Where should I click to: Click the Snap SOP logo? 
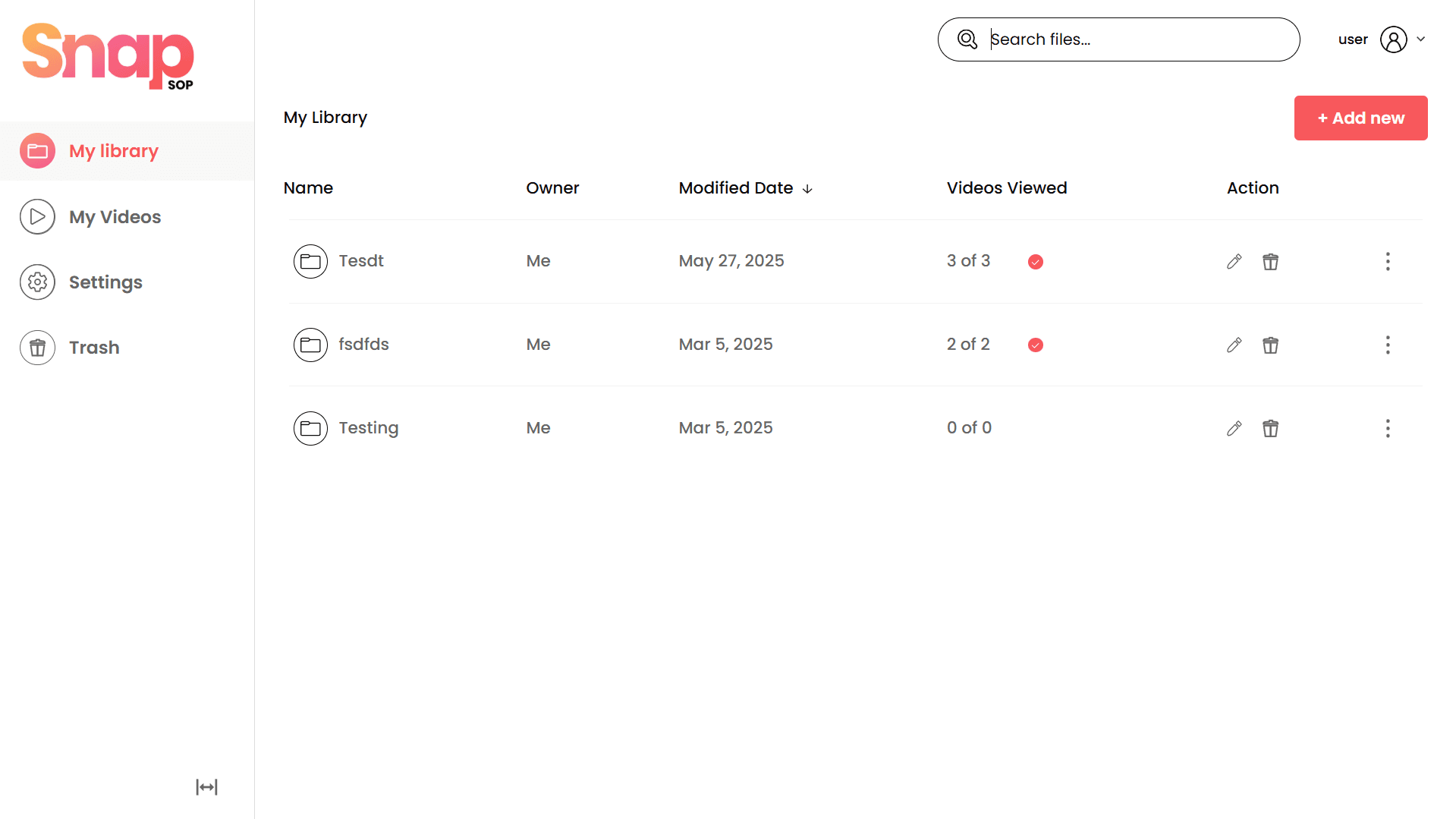pyautogui.click(x=108, y=56)
